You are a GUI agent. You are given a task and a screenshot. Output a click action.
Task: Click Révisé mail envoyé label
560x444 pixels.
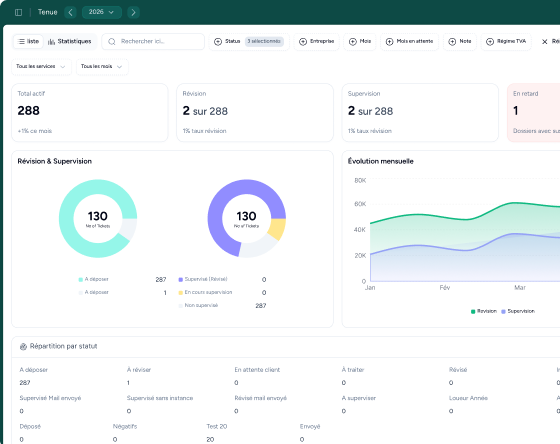point(261,398)
